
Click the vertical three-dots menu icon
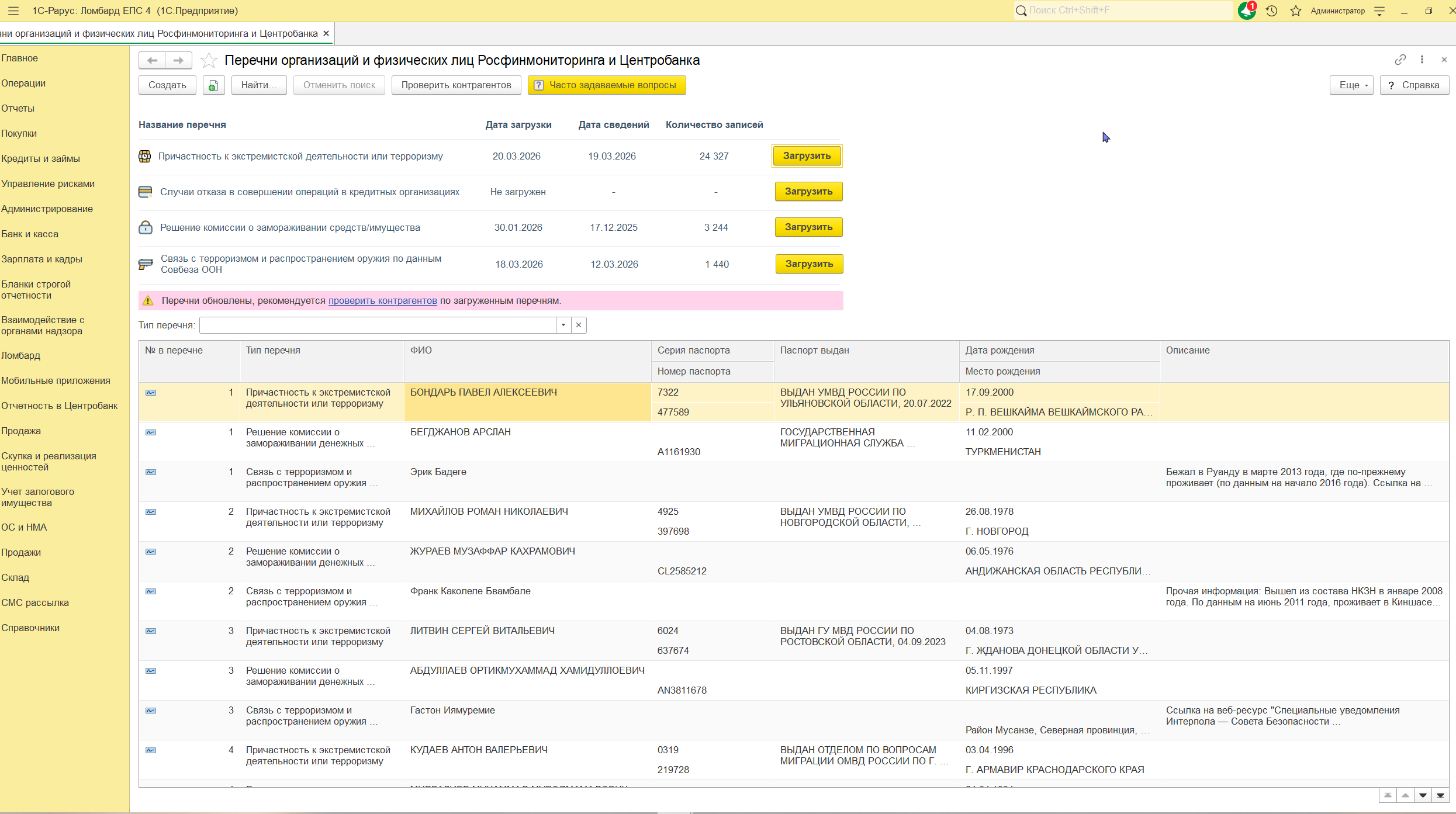pos(1422,60)
